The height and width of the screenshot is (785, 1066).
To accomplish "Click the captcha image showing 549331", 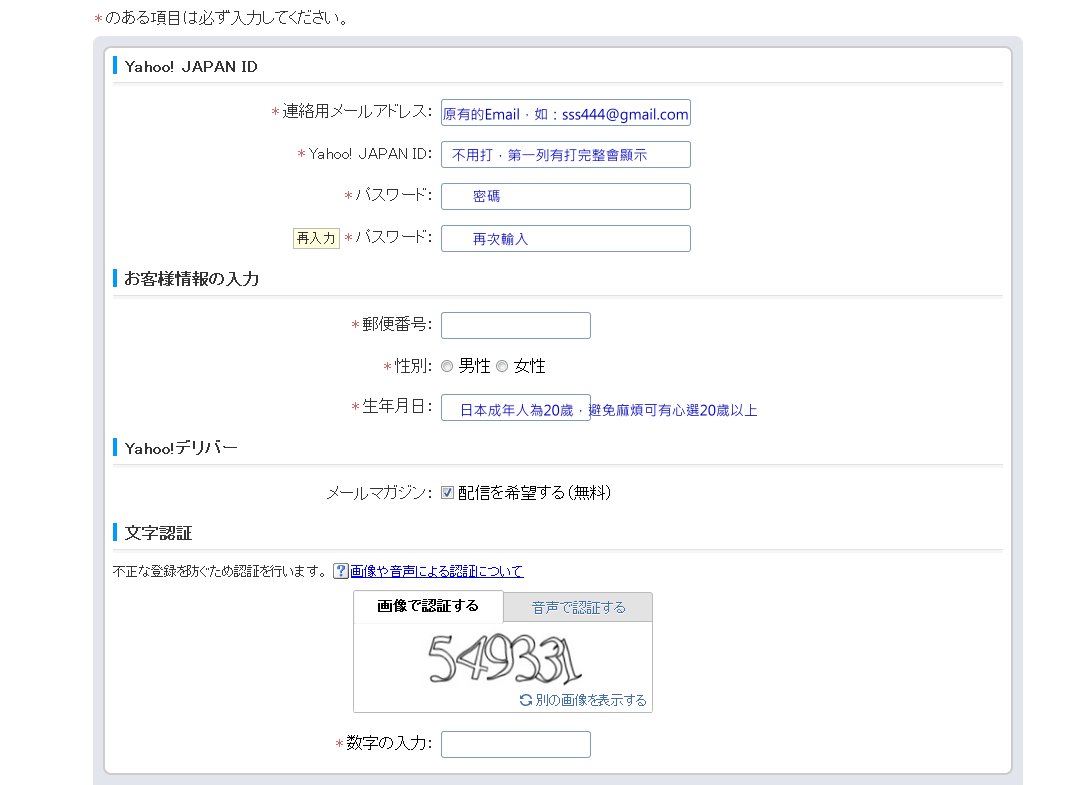I will (x=504, y=659).
